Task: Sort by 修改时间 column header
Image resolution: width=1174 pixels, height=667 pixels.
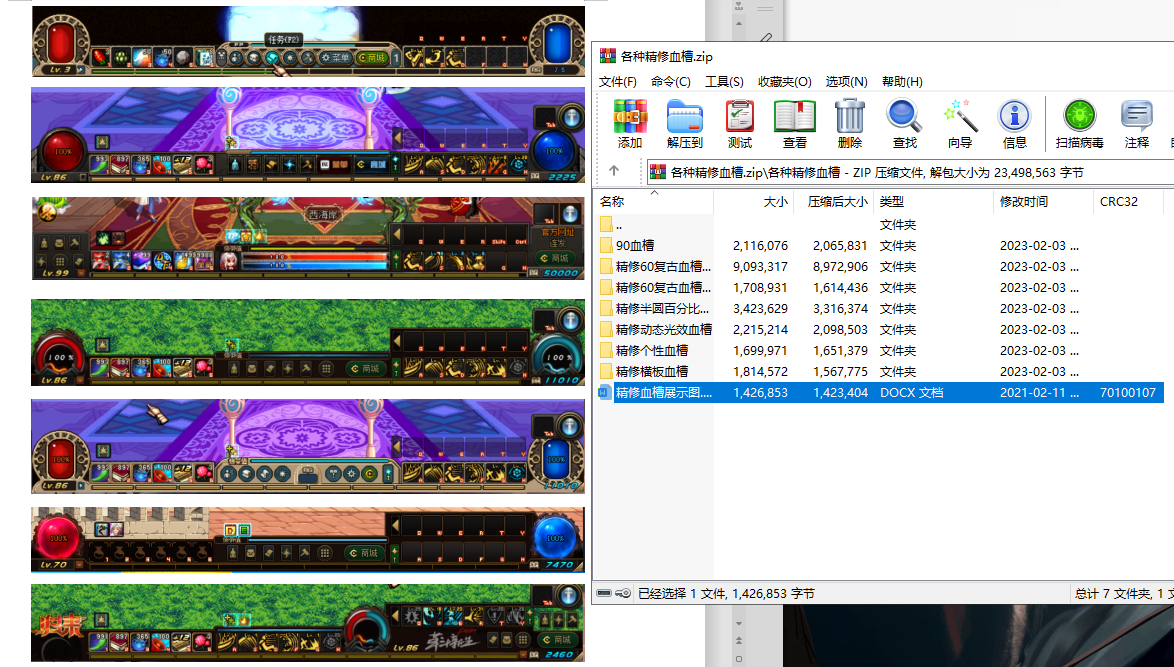Action: coord(1024,202)
